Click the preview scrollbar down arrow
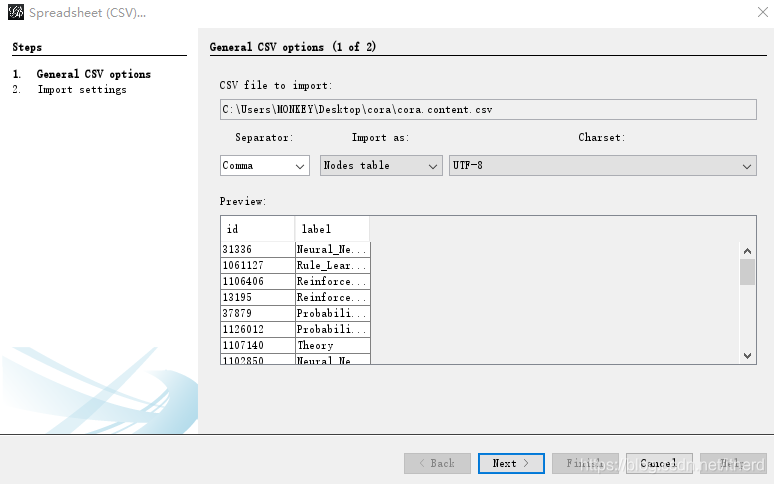The height and width of the screenshot is (484, 774). (x=747, y=356)
